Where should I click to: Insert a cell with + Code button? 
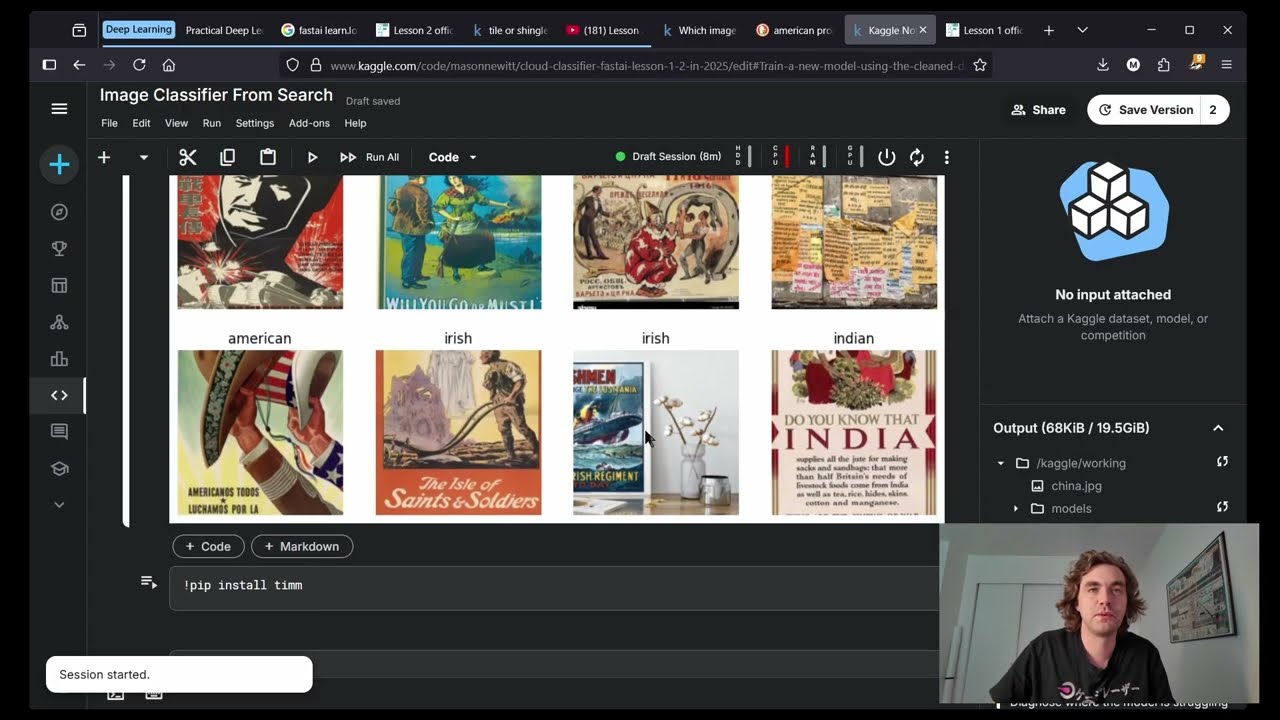208,546
